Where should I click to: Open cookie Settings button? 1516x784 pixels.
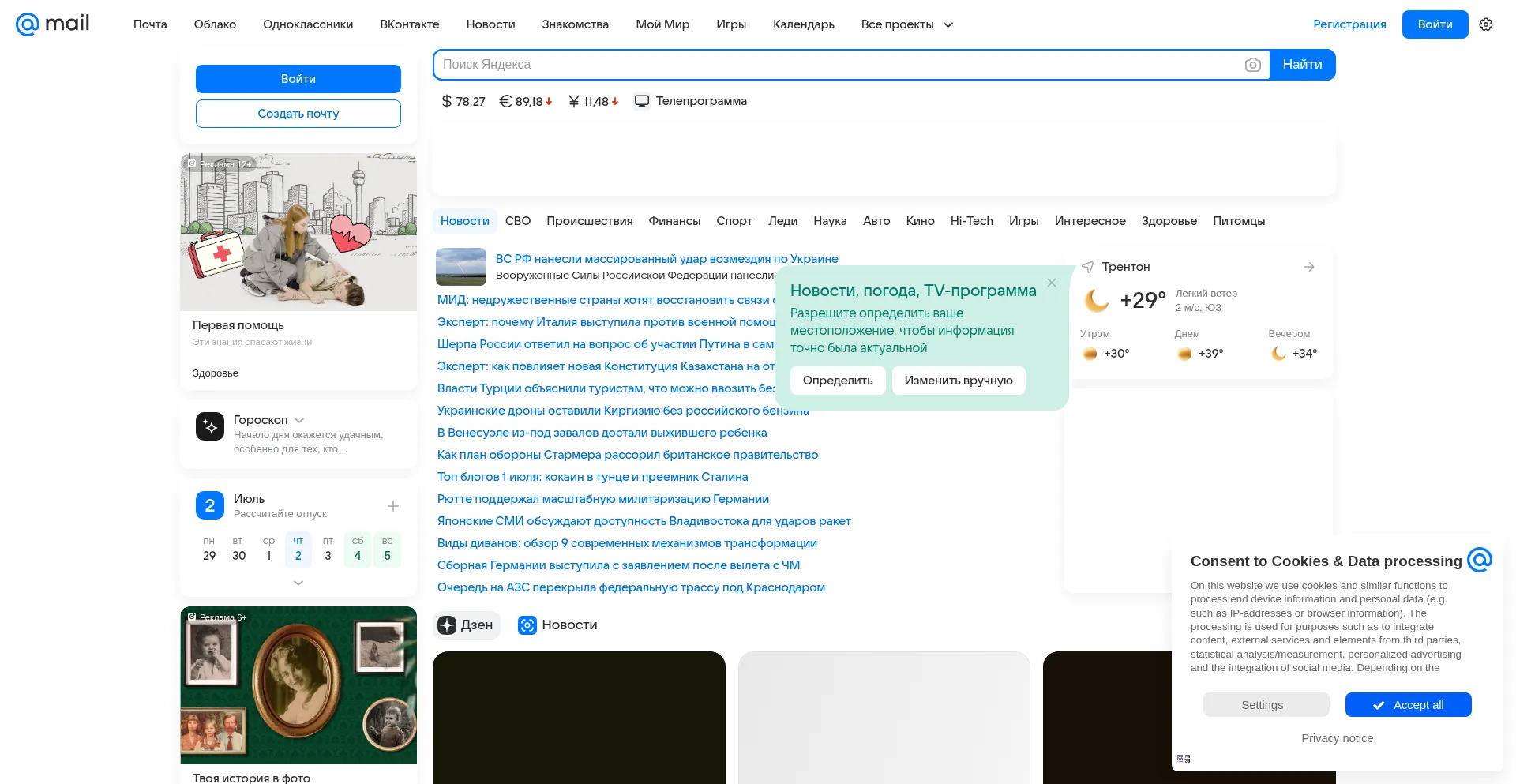click(1266, 705)
